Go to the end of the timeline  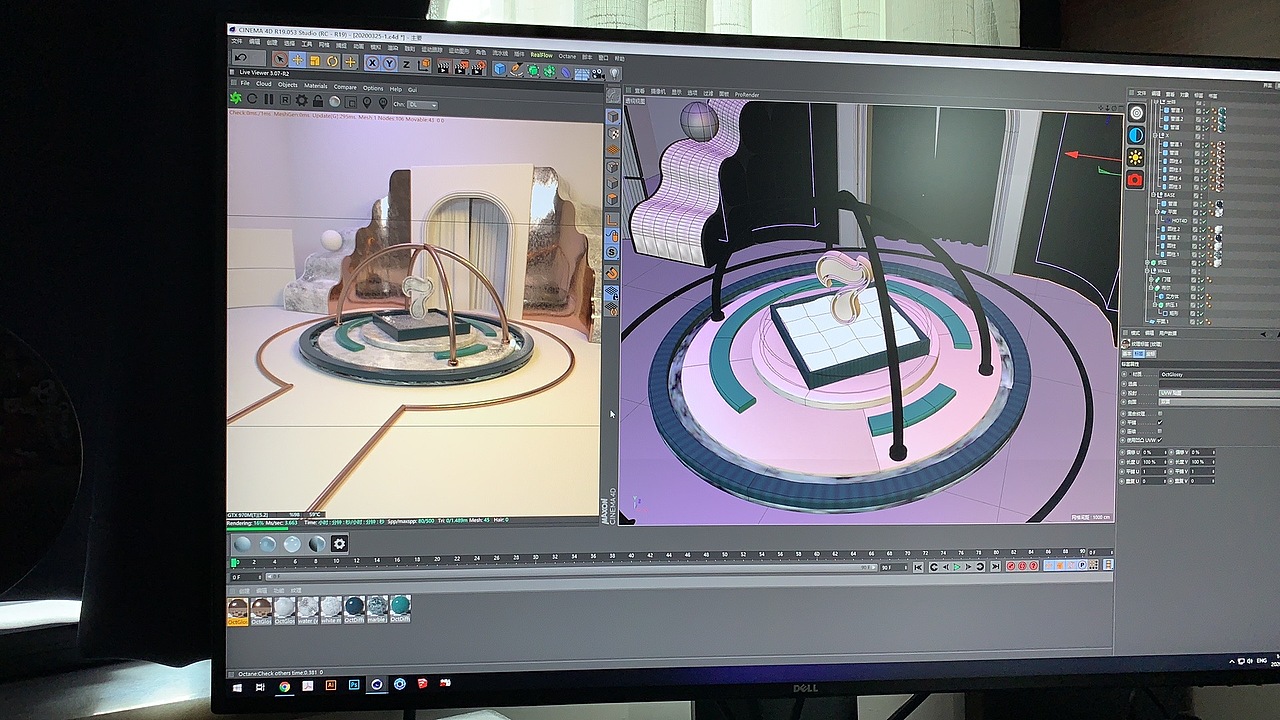pyautogui.click(x=995, y=567)
